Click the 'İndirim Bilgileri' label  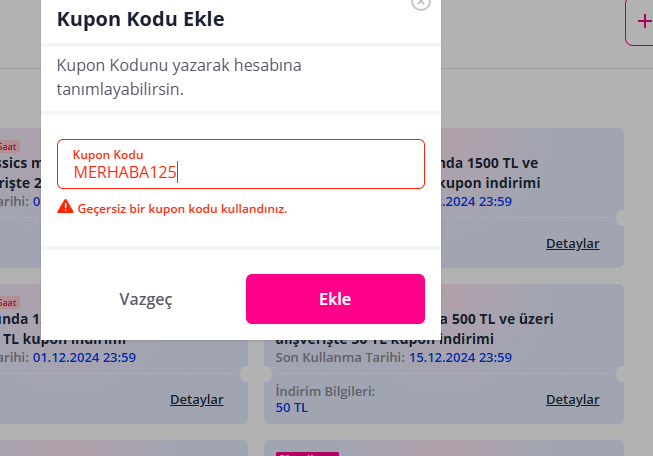click(x=325, y=391)
